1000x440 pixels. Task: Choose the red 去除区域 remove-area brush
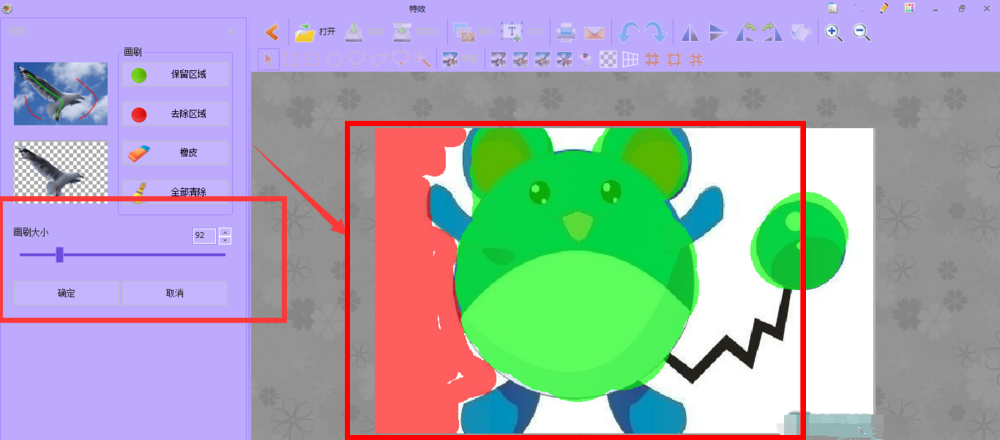(175, 114)
